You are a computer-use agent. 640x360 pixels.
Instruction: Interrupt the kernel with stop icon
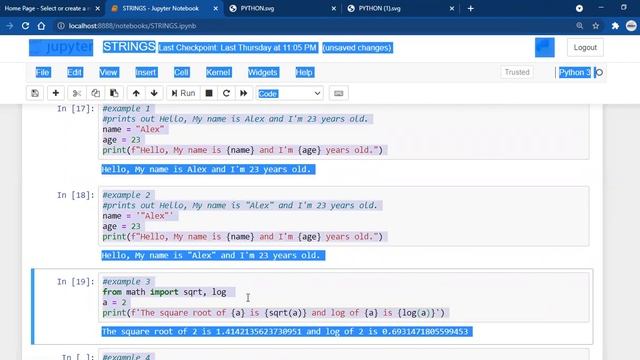[x=209, y=93]
